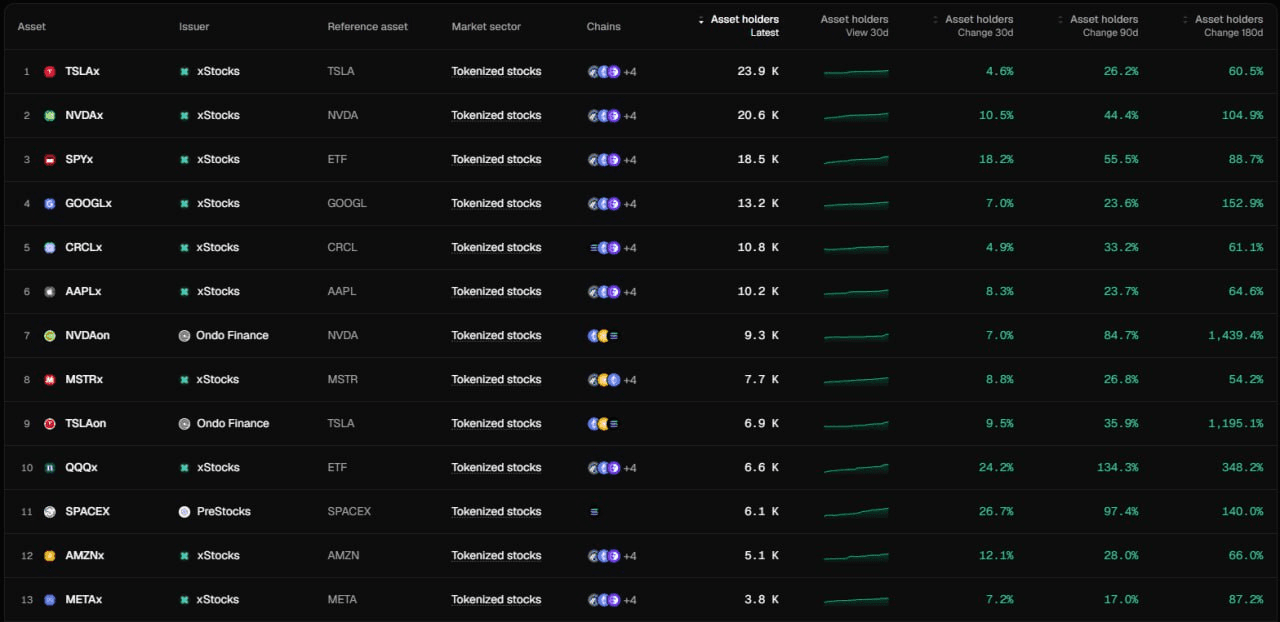The height and width of the screenshot is (622, 1280).
Task: Click the NVDAx green asset icon
Action: tap(50, 116)
